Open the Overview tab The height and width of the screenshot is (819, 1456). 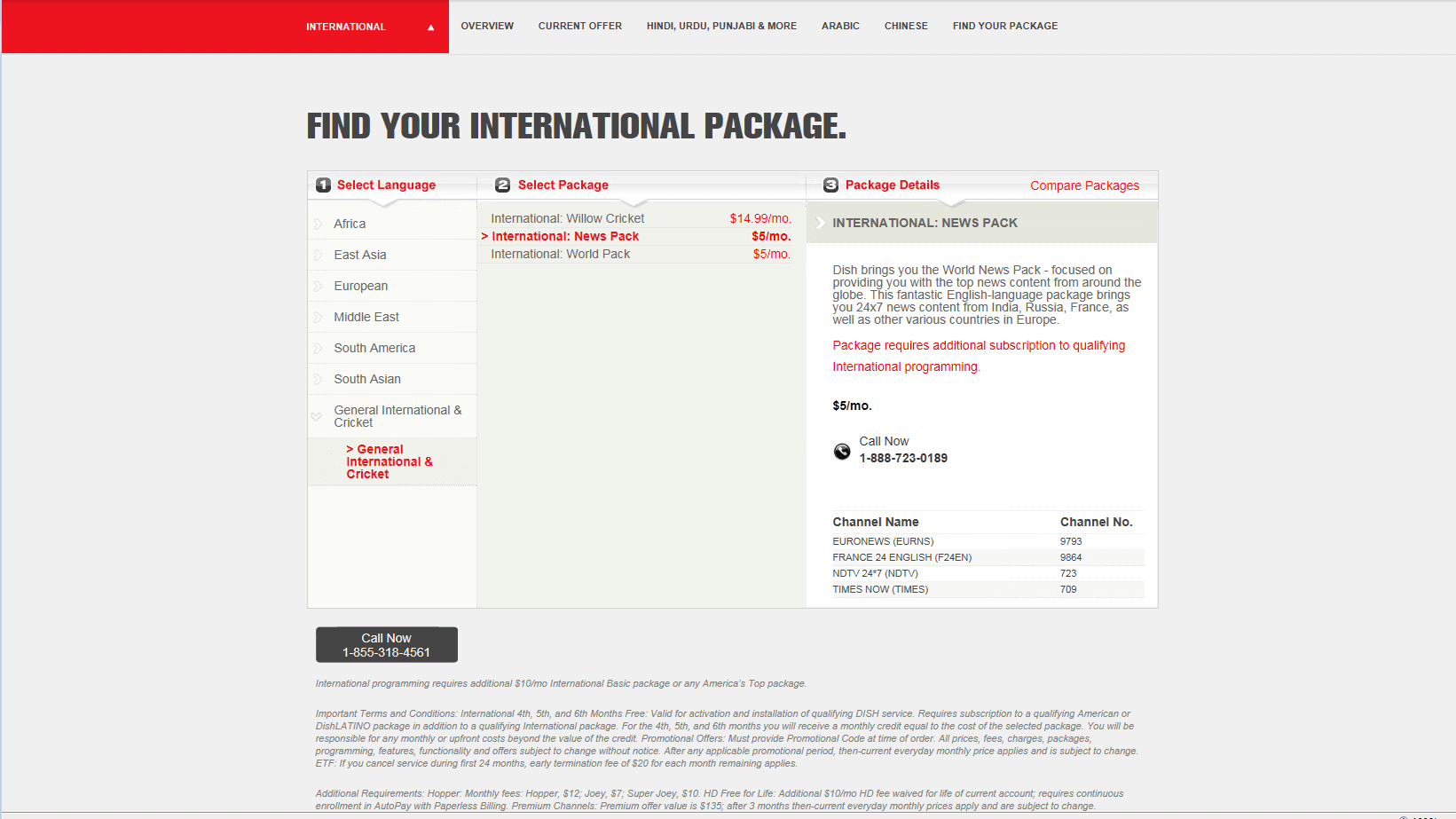click(x=487, y=26)
